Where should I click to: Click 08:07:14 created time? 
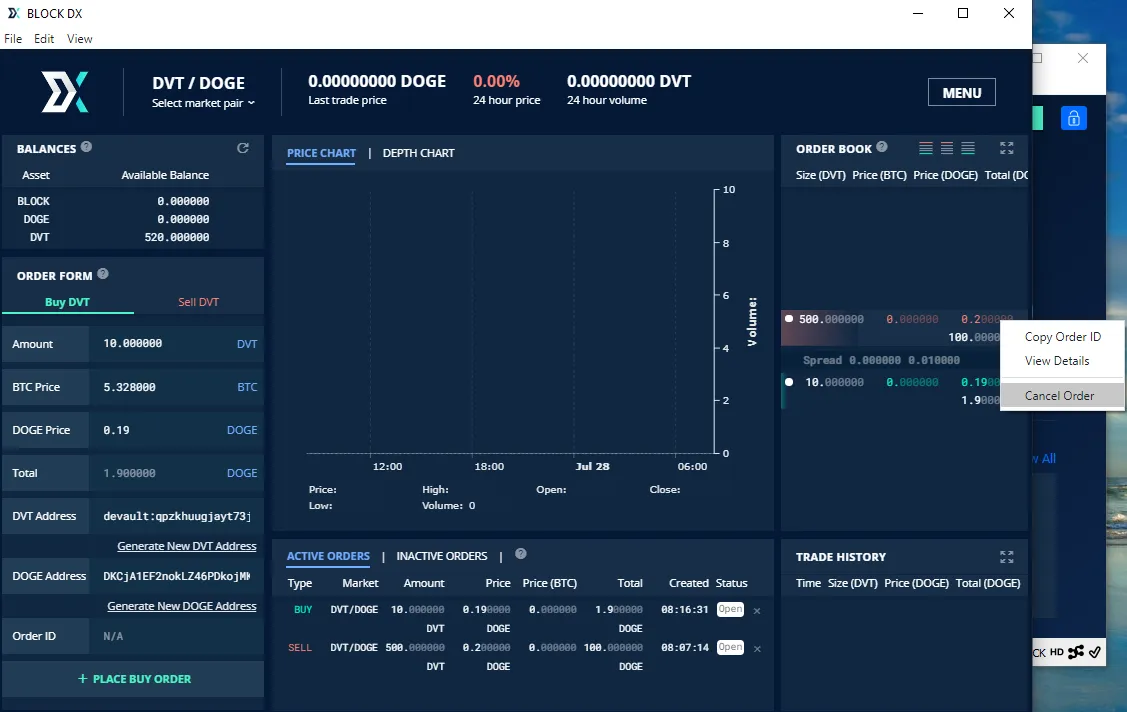685,647
